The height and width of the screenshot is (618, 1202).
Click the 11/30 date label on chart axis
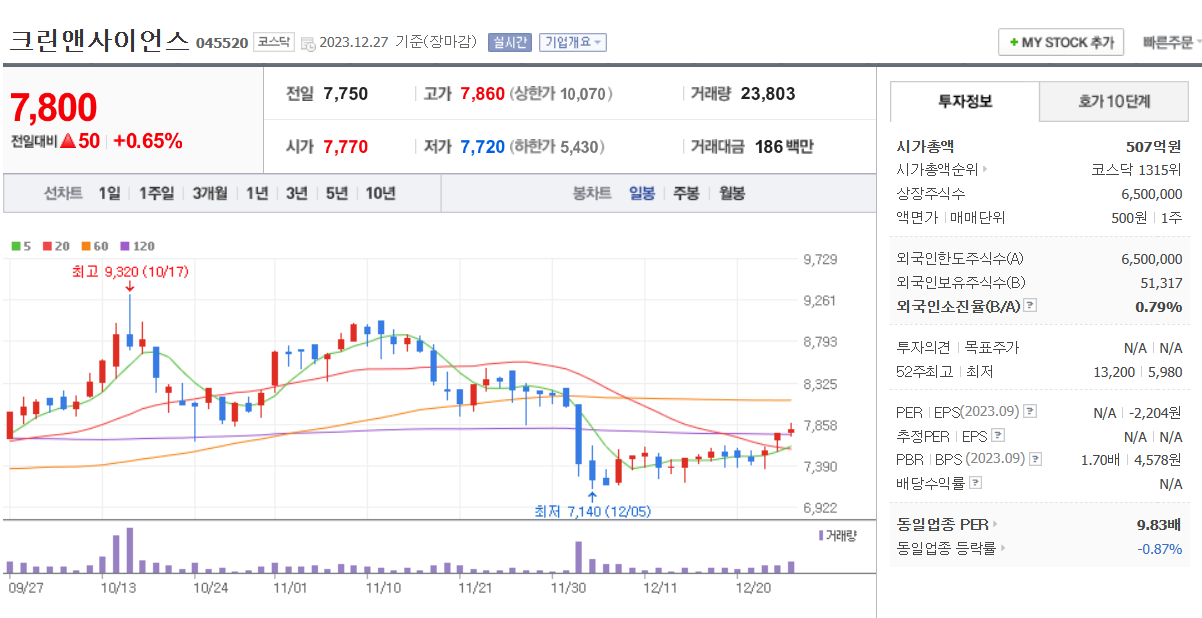tap(567, 588)
